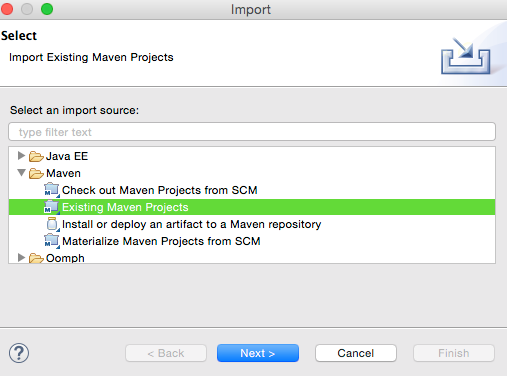The width and height of the screenshot is (507, 376).
Task: Click the Java EE folder icon
Action: tap(36, 156)
